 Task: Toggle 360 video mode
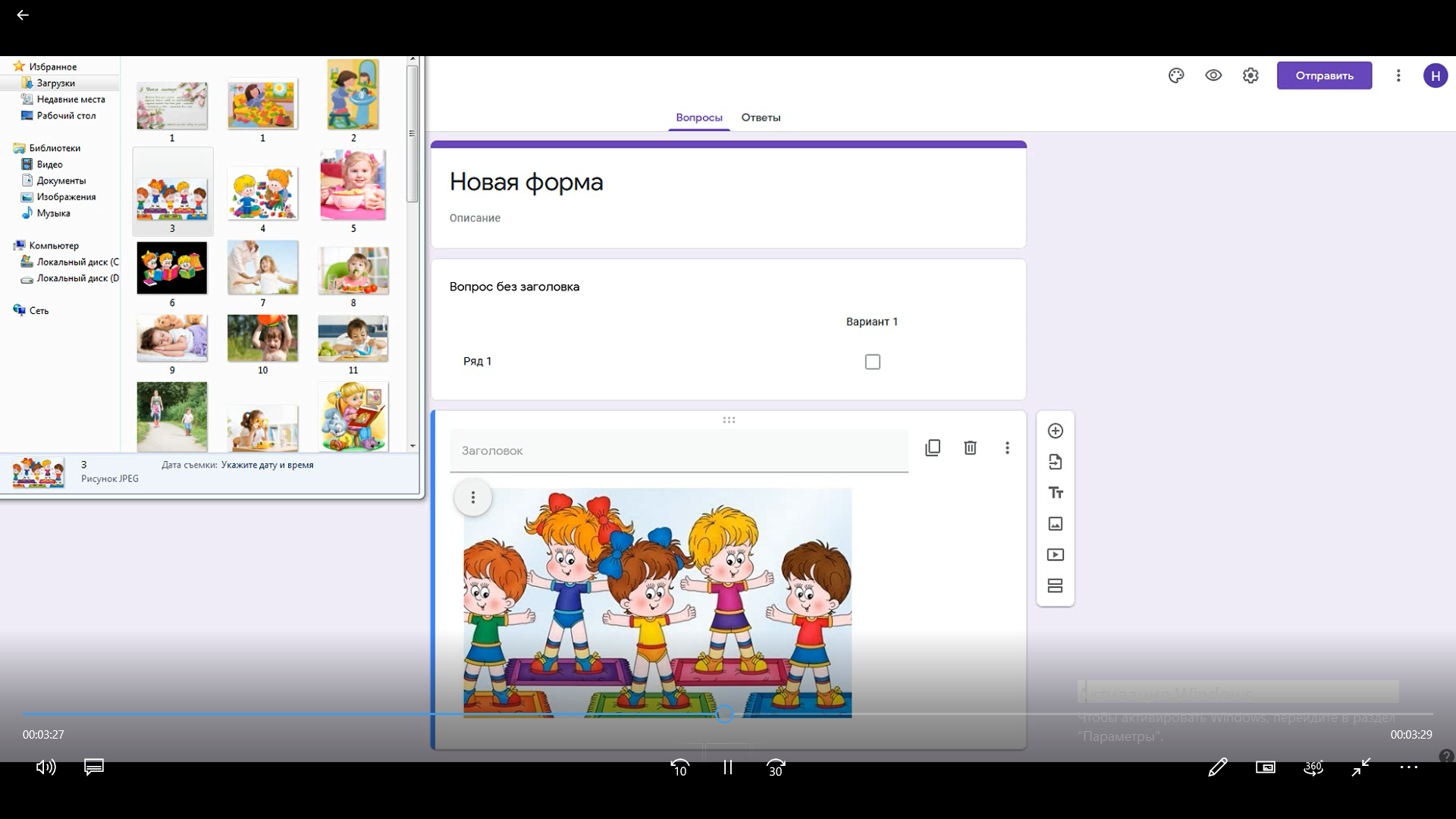tap(1313, 767)
